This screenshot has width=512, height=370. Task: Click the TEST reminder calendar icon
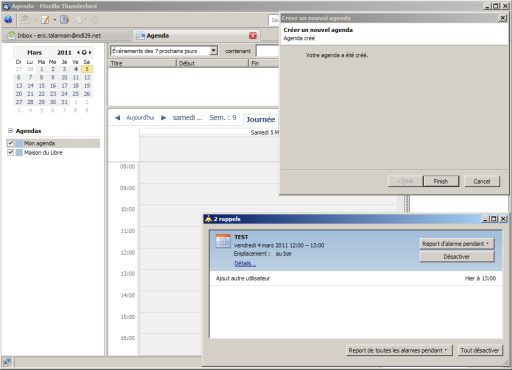pos(223,241)
